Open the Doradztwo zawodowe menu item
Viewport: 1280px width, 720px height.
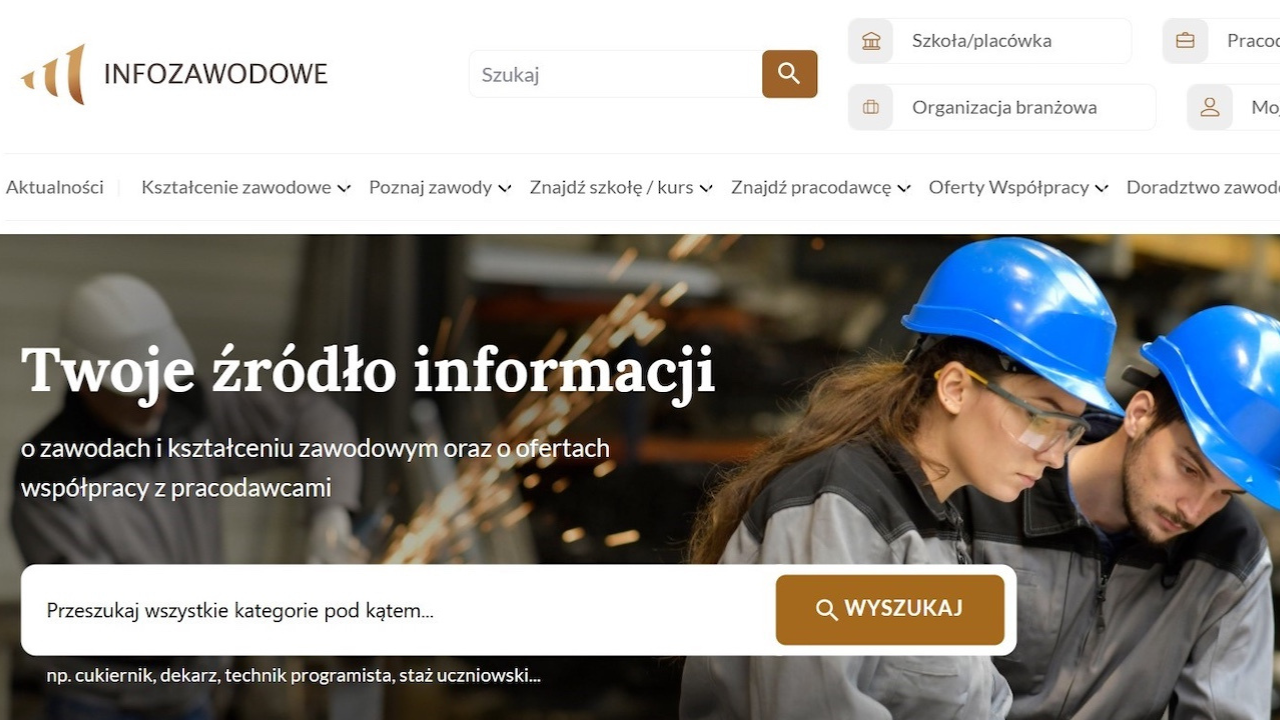point(1203,187)
